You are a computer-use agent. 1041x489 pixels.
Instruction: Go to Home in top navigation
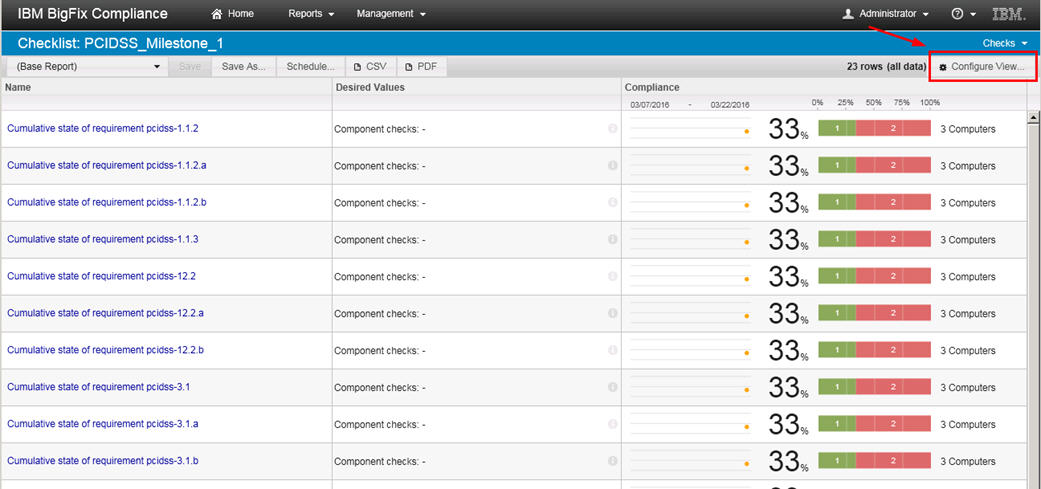point(232,14)
